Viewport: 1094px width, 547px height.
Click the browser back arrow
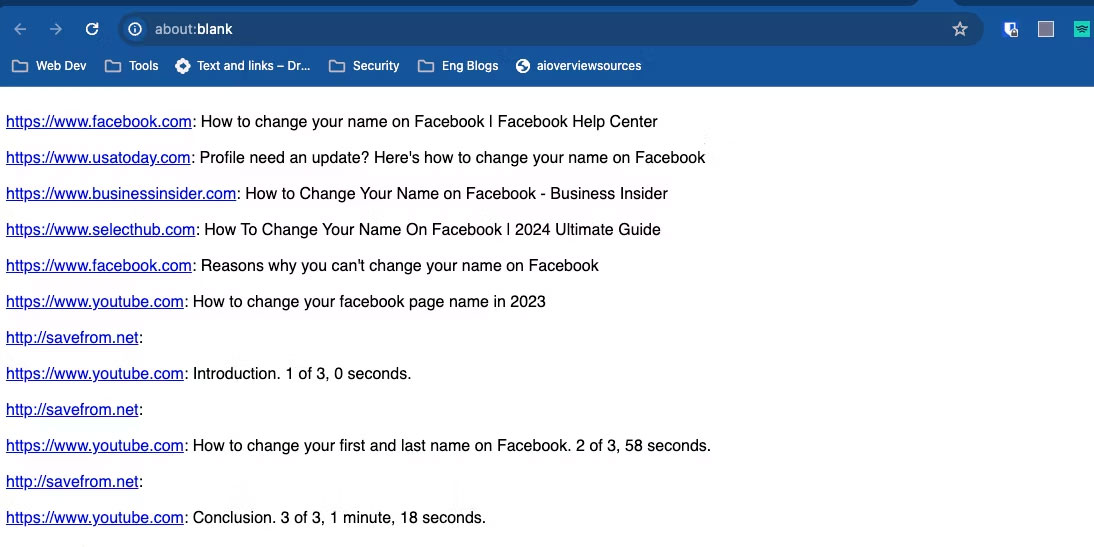tap(20, 29)
